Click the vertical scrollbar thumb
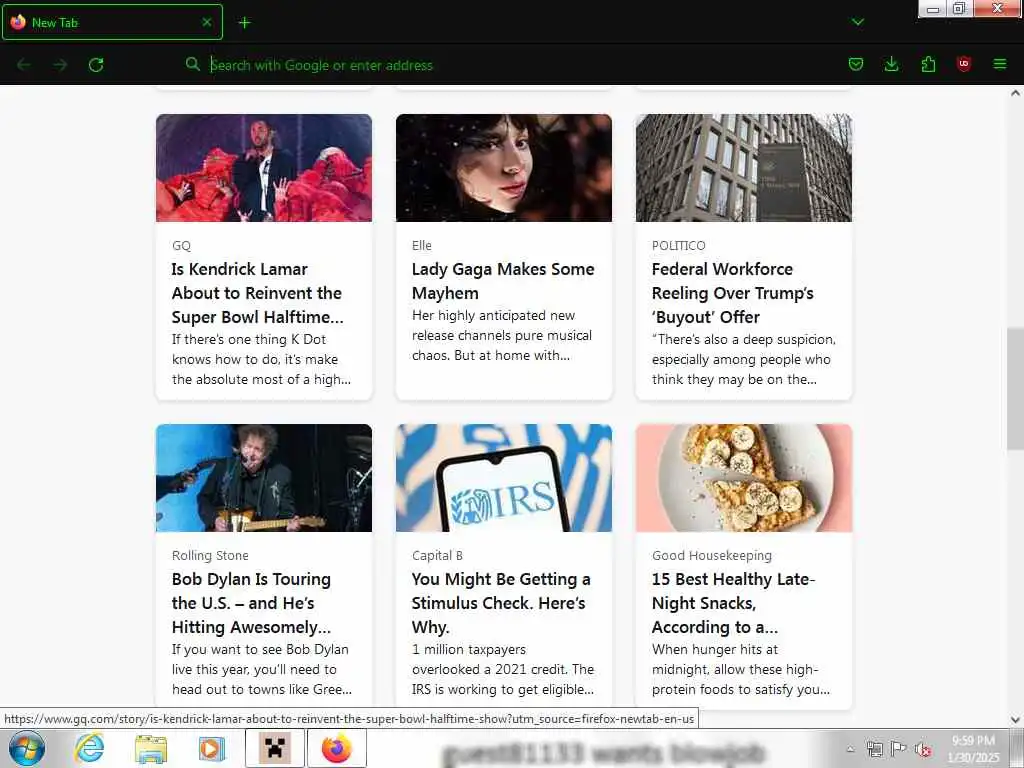1024x768 pixels. [1015, 389]
